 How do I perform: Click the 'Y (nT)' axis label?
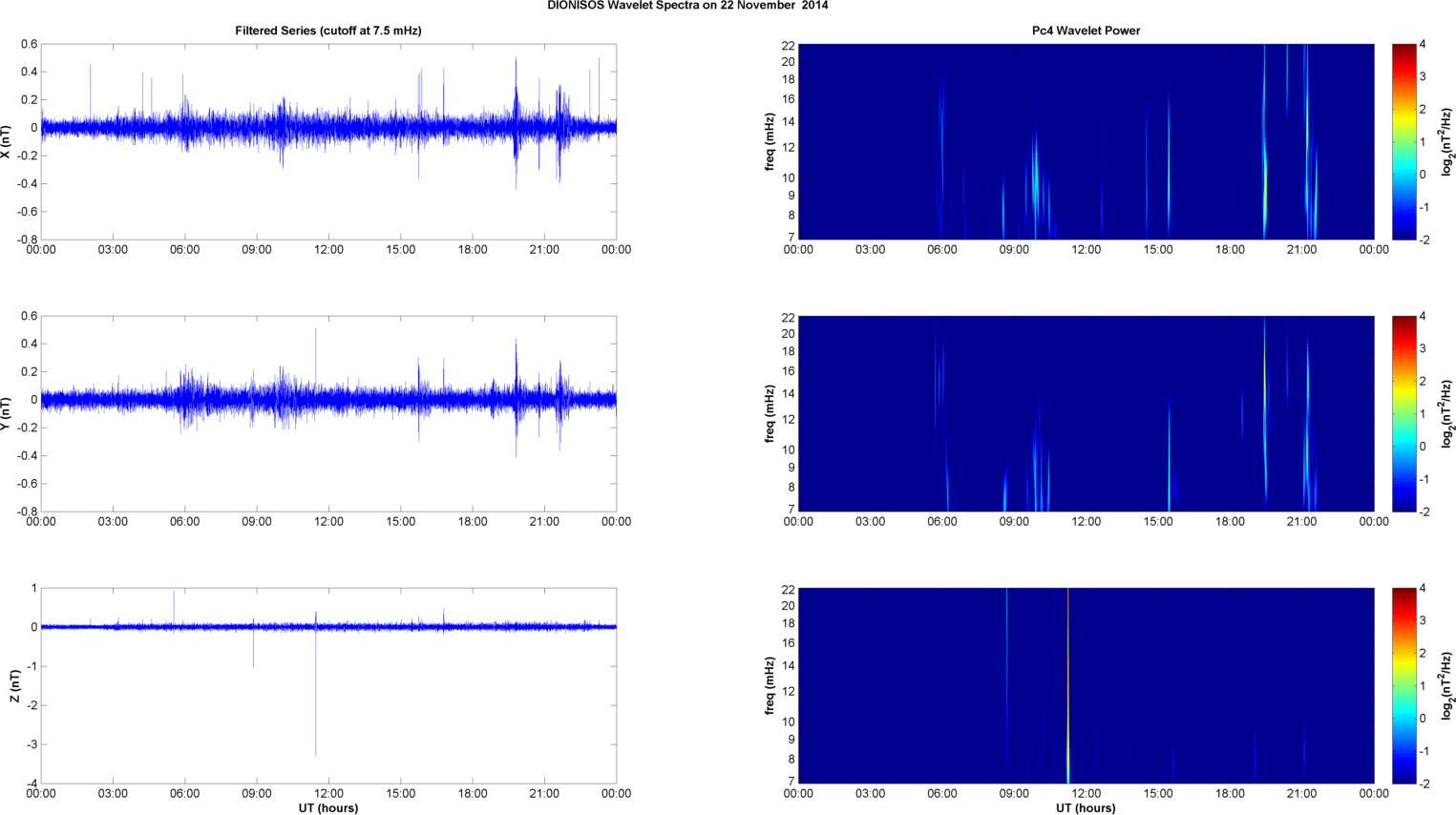(x=7, y=413)
